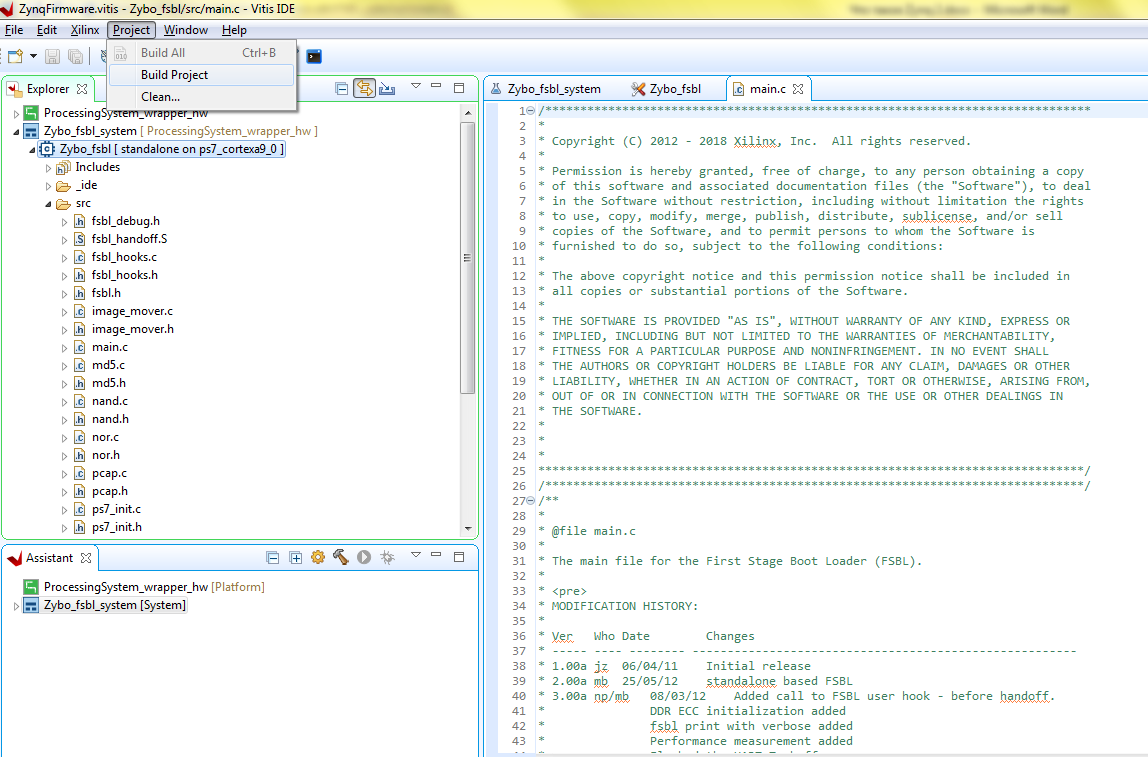Open Assistant settings gear icon

(x=318, y=557)
